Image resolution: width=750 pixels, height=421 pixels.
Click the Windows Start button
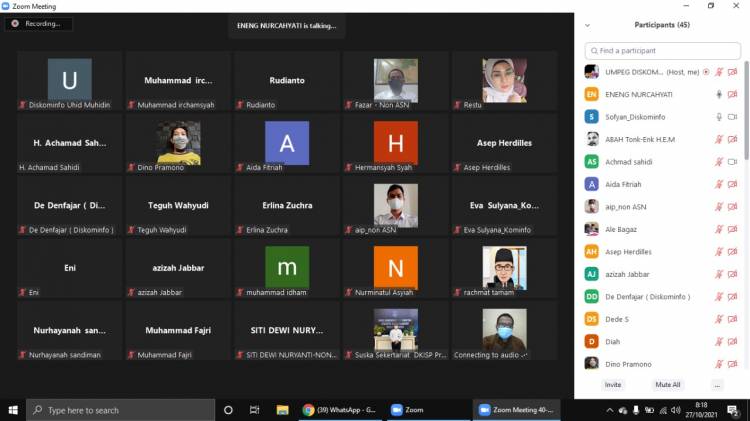point(13,410)
